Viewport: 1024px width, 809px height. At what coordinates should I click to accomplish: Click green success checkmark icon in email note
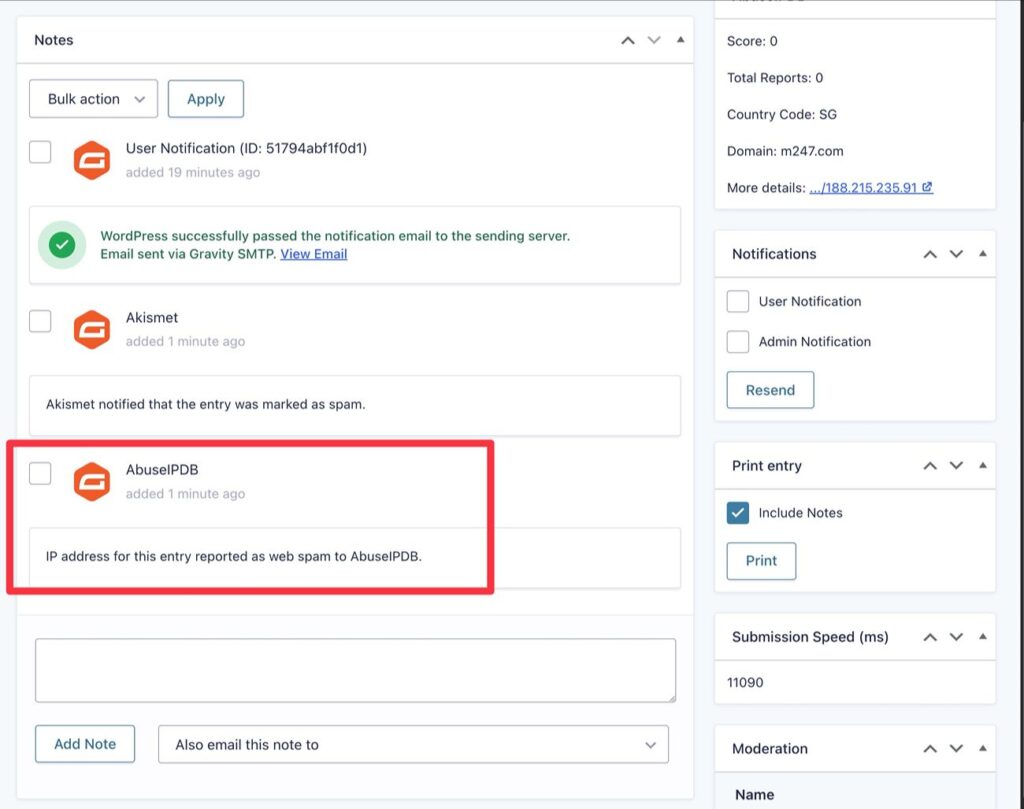62,245
